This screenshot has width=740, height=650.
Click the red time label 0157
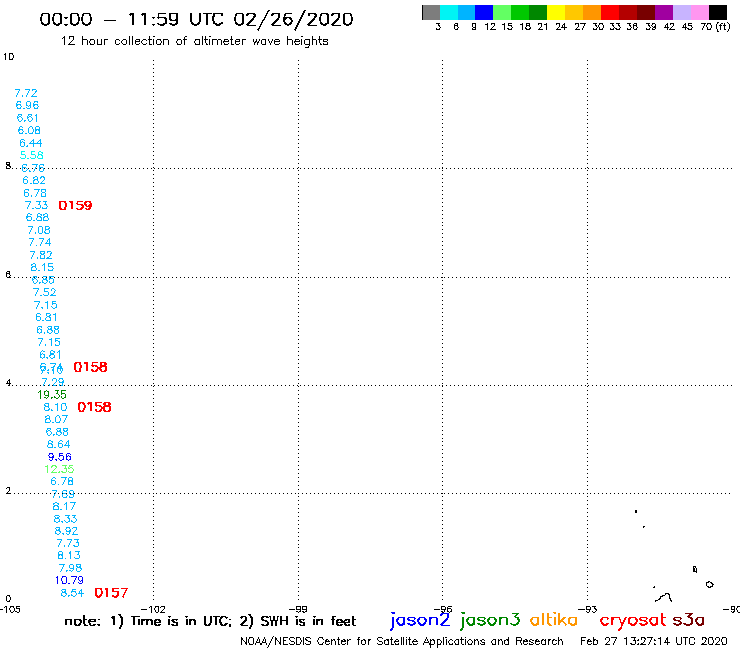click(x=111, y=593)
